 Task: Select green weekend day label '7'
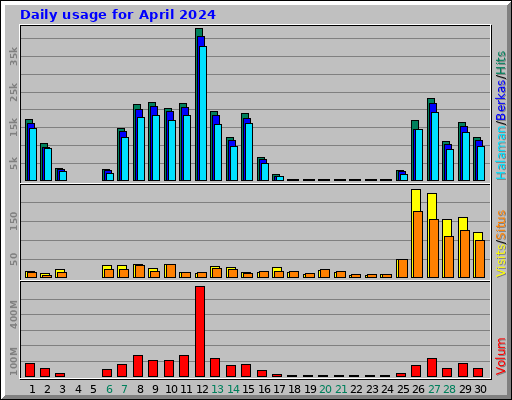[124, 389]
